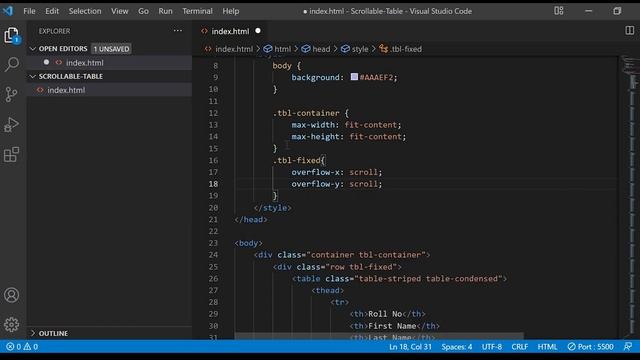Click the index.html breadcrumb file item
Image resolution: width=640 pixels, height=360 pixels.
[x=229, y=49]
